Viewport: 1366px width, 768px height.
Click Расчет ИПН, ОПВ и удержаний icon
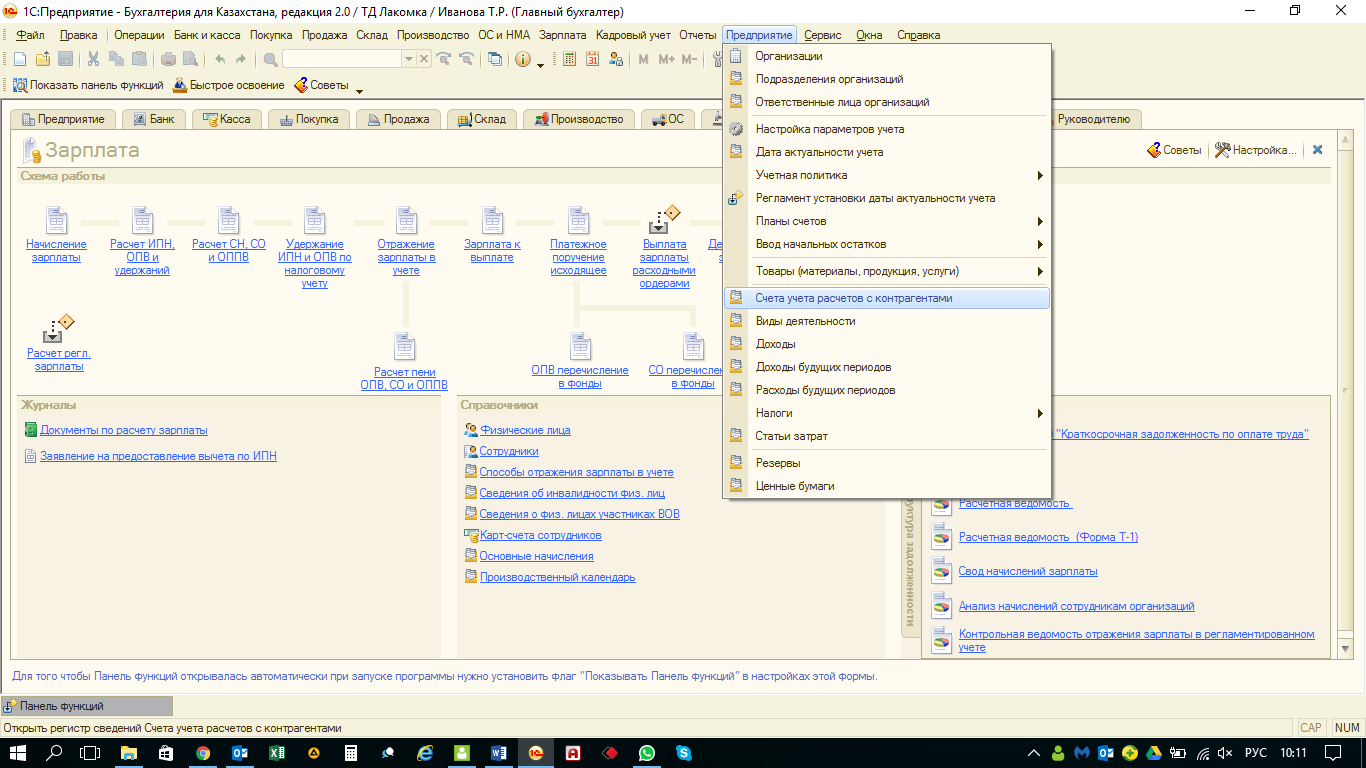click(141, 220)
